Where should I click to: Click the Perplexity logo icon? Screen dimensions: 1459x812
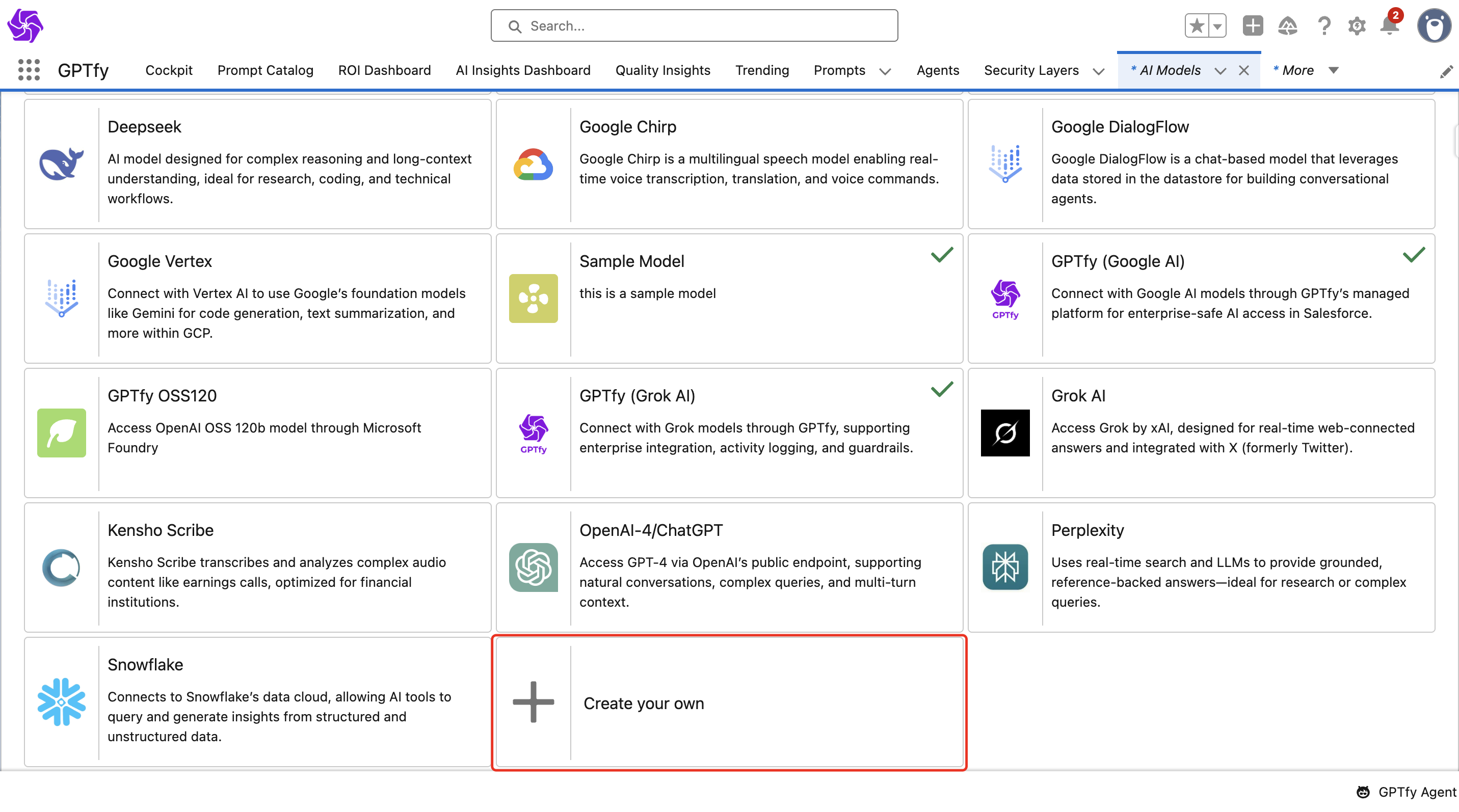point(1005,567)
